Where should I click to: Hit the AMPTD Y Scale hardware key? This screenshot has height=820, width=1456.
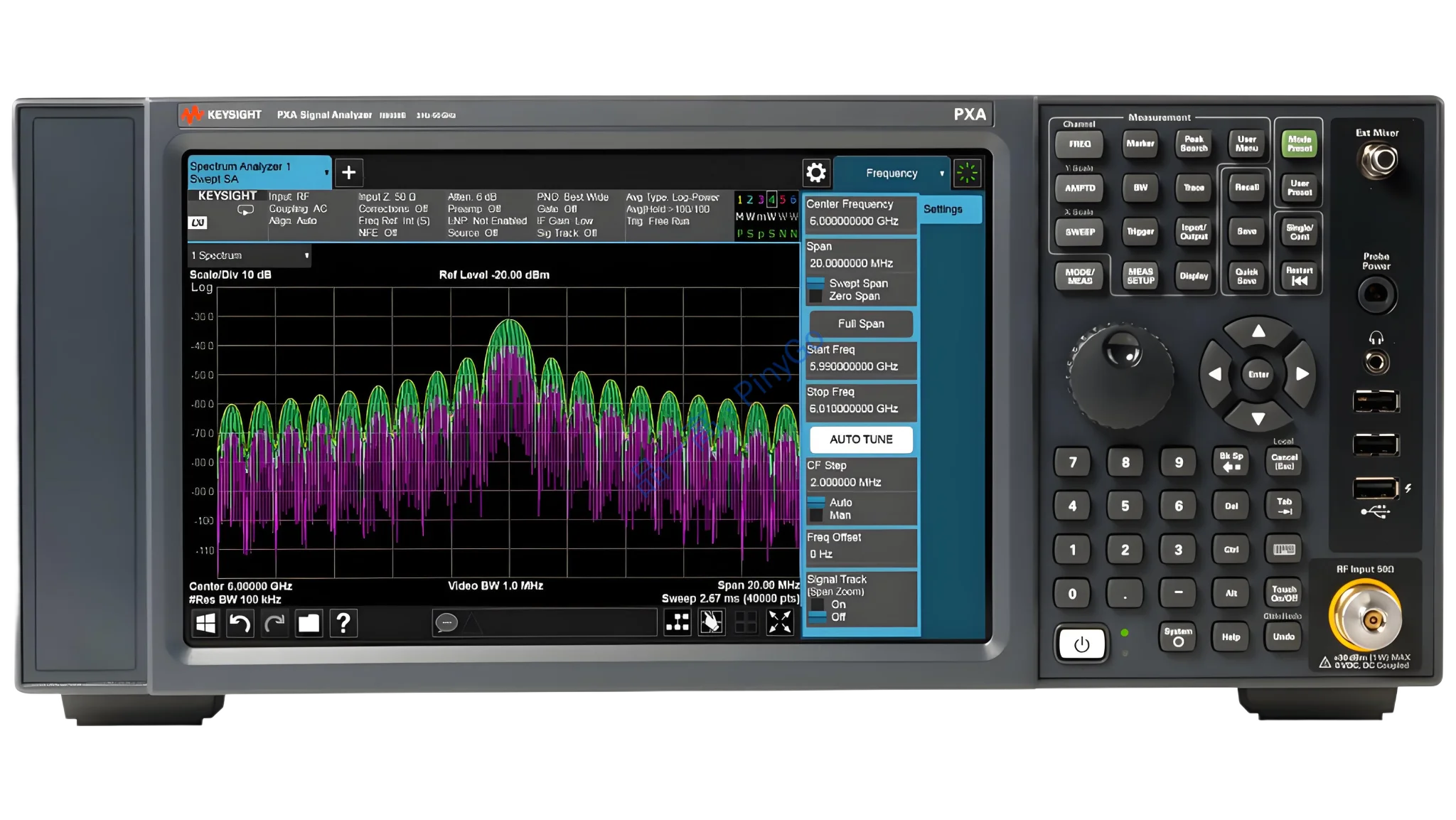[1079, 188]
